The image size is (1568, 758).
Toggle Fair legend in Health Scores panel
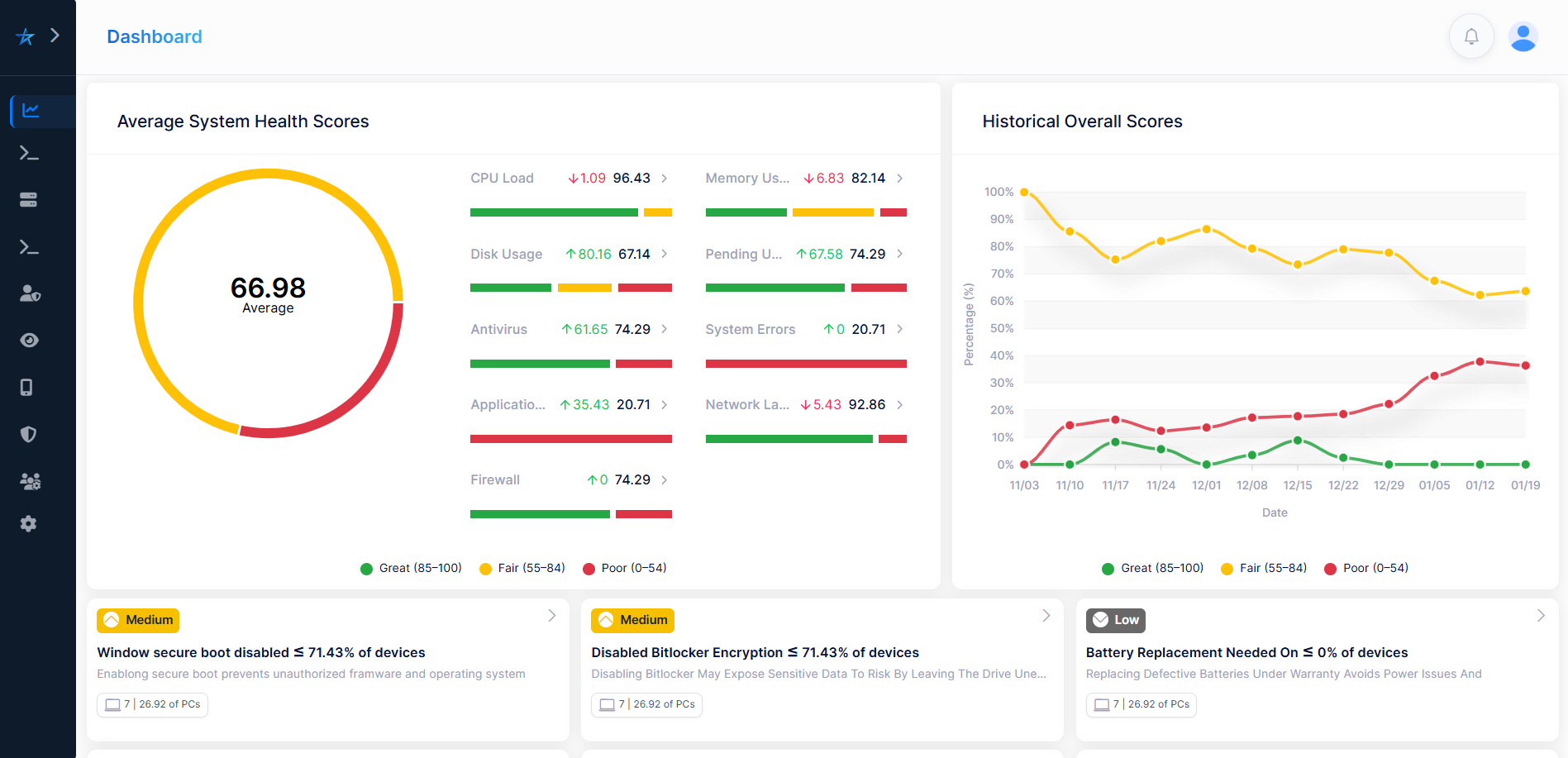pos(522,568)
